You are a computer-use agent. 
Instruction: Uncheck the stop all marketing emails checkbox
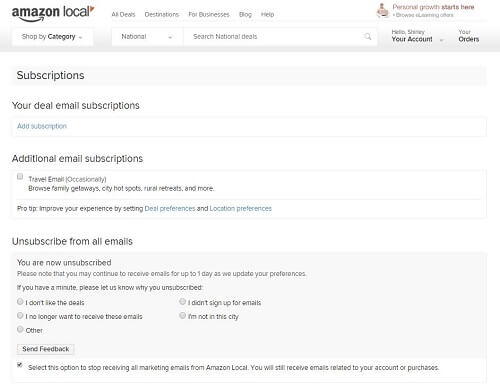[20, 365]
